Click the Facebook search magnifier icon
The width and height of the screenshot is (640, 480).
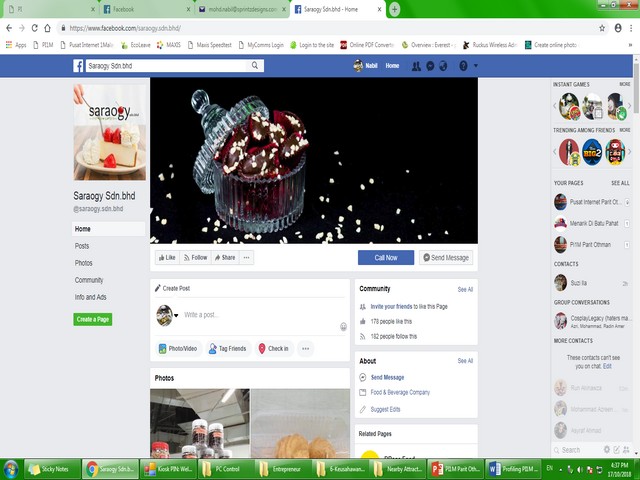256,66
